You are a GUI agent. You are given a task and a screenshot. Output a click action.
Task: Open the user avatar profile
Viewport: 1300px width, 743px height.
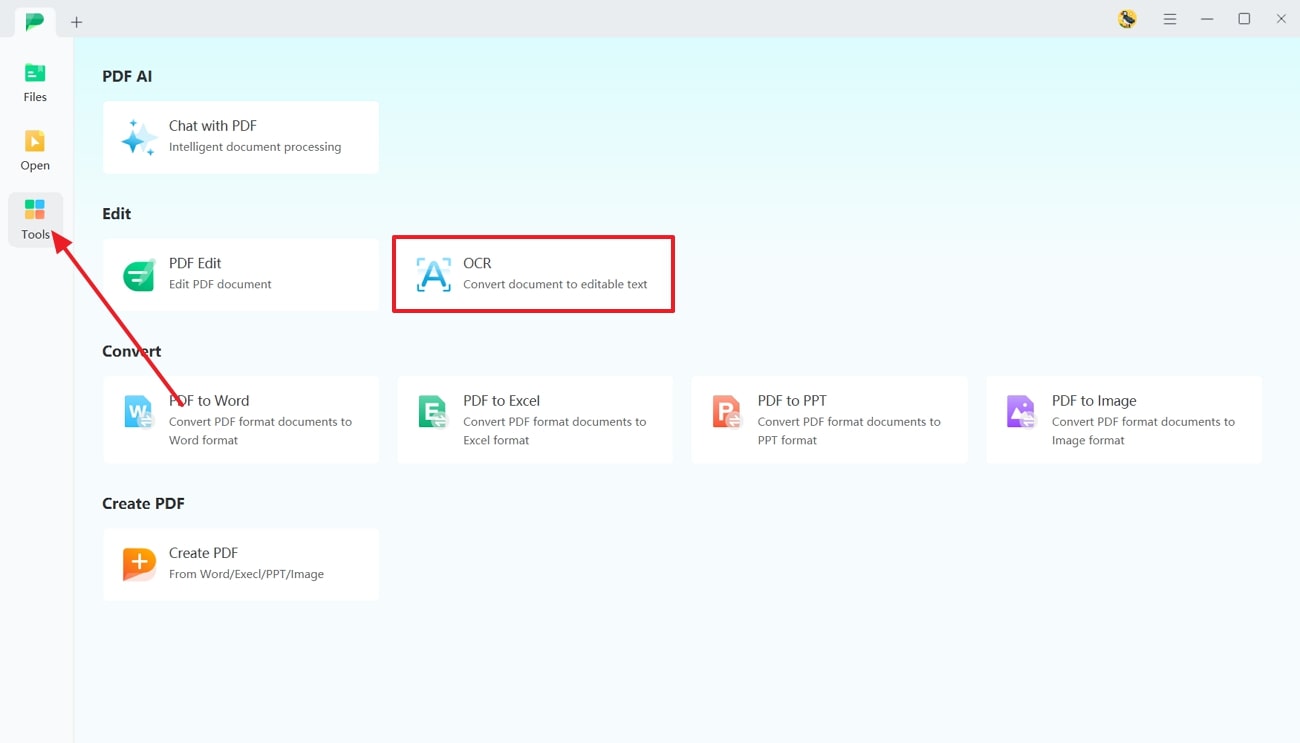(x=1127, y=19)
